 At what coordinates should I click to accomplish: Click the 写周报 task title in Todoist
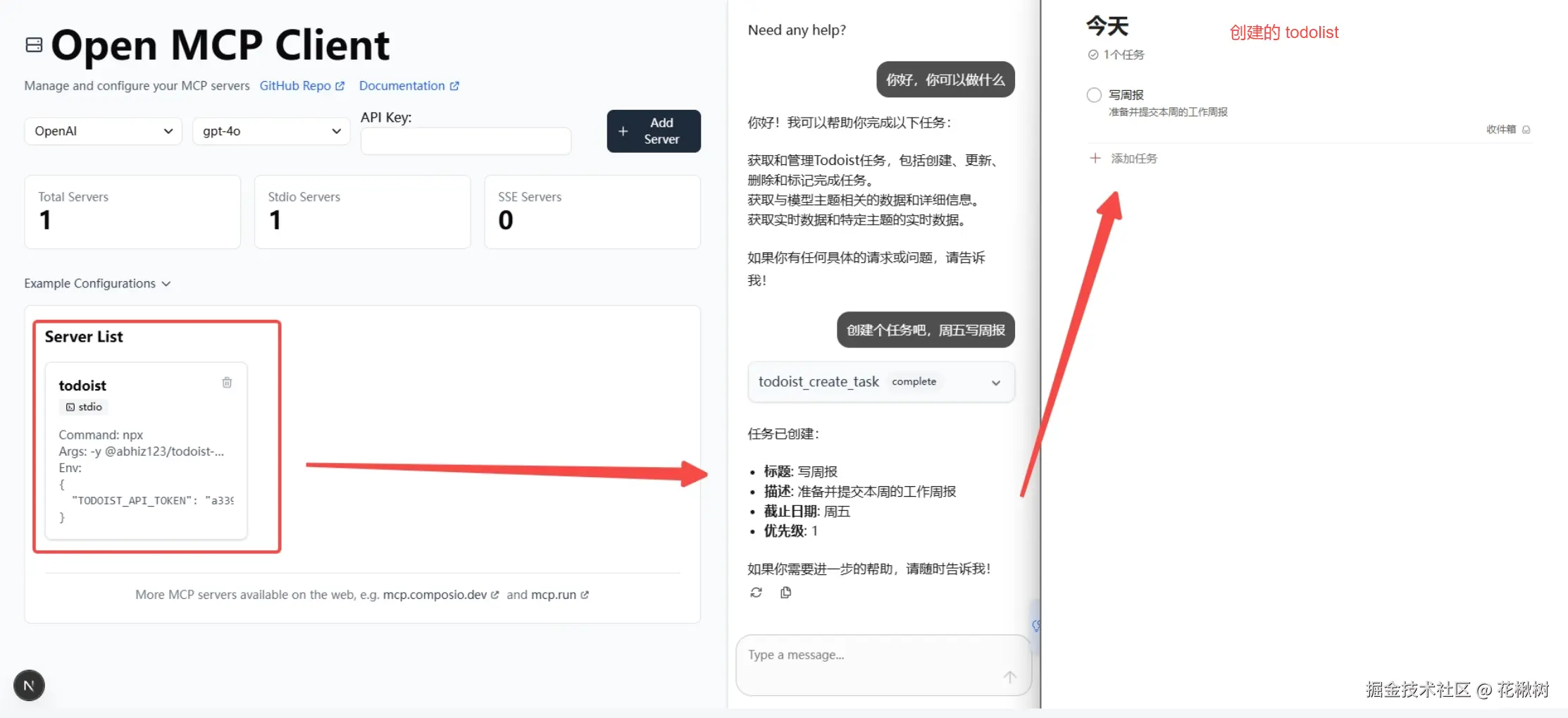coord(1126,95)
